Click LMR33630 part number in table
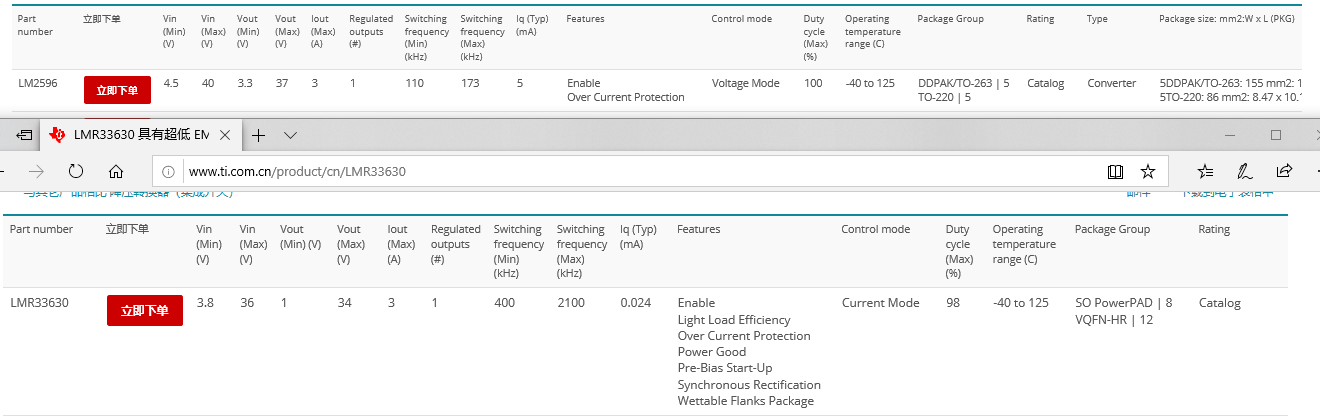 [39, 303]
